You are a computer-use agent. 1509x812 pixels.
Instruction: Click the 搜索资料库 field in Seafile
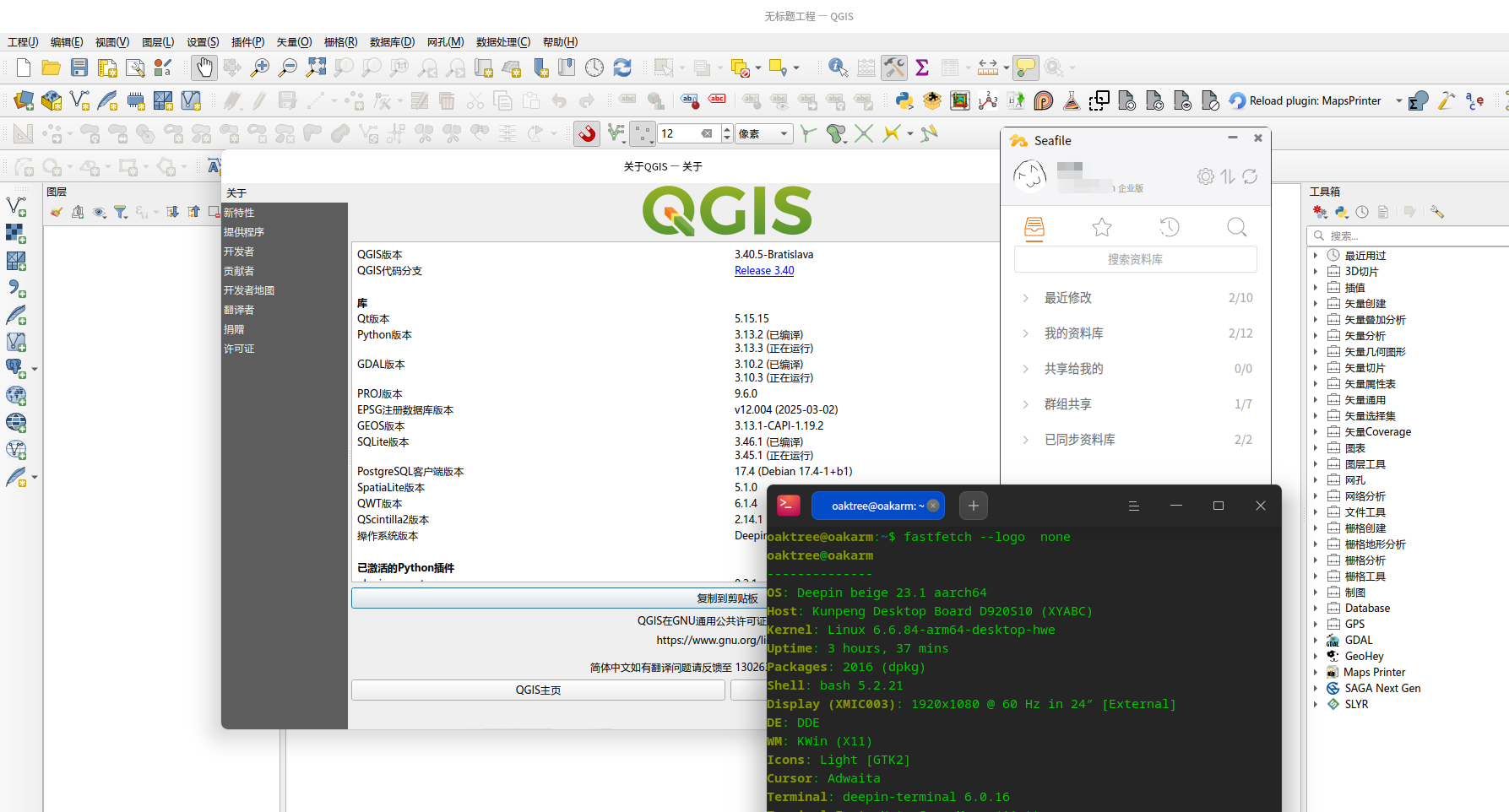(x=1136, y=260)
